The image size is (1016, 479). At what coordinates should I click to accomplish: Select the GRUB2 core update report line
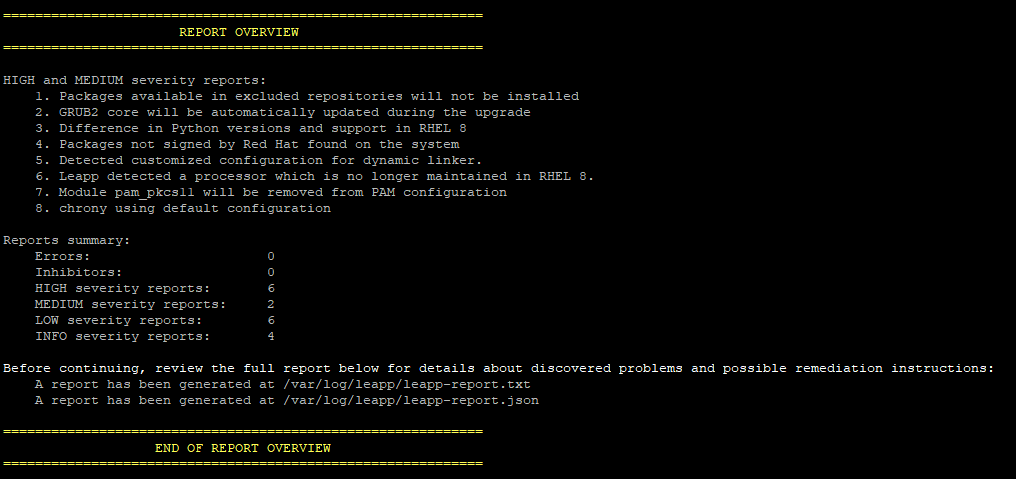(x=283, y=112)
